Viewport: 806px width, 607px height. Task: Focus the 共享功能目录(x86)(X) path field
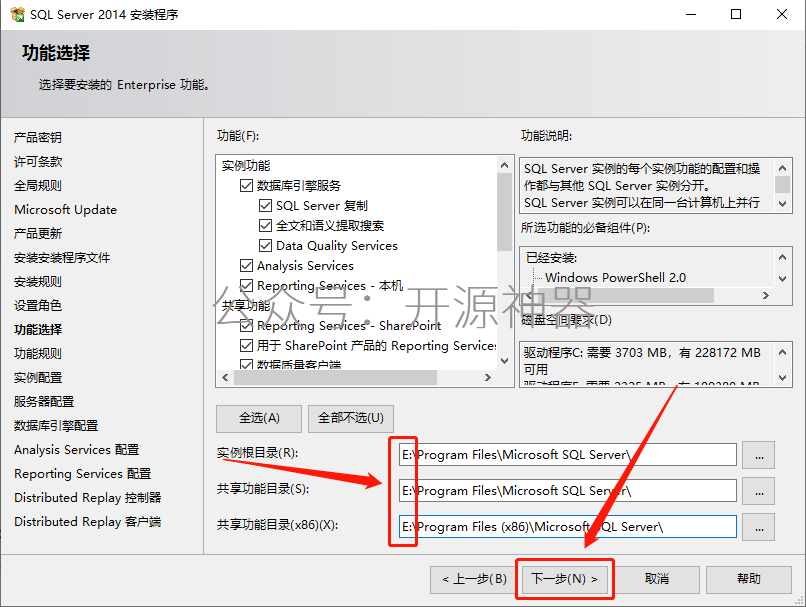[x=567, y=527]
